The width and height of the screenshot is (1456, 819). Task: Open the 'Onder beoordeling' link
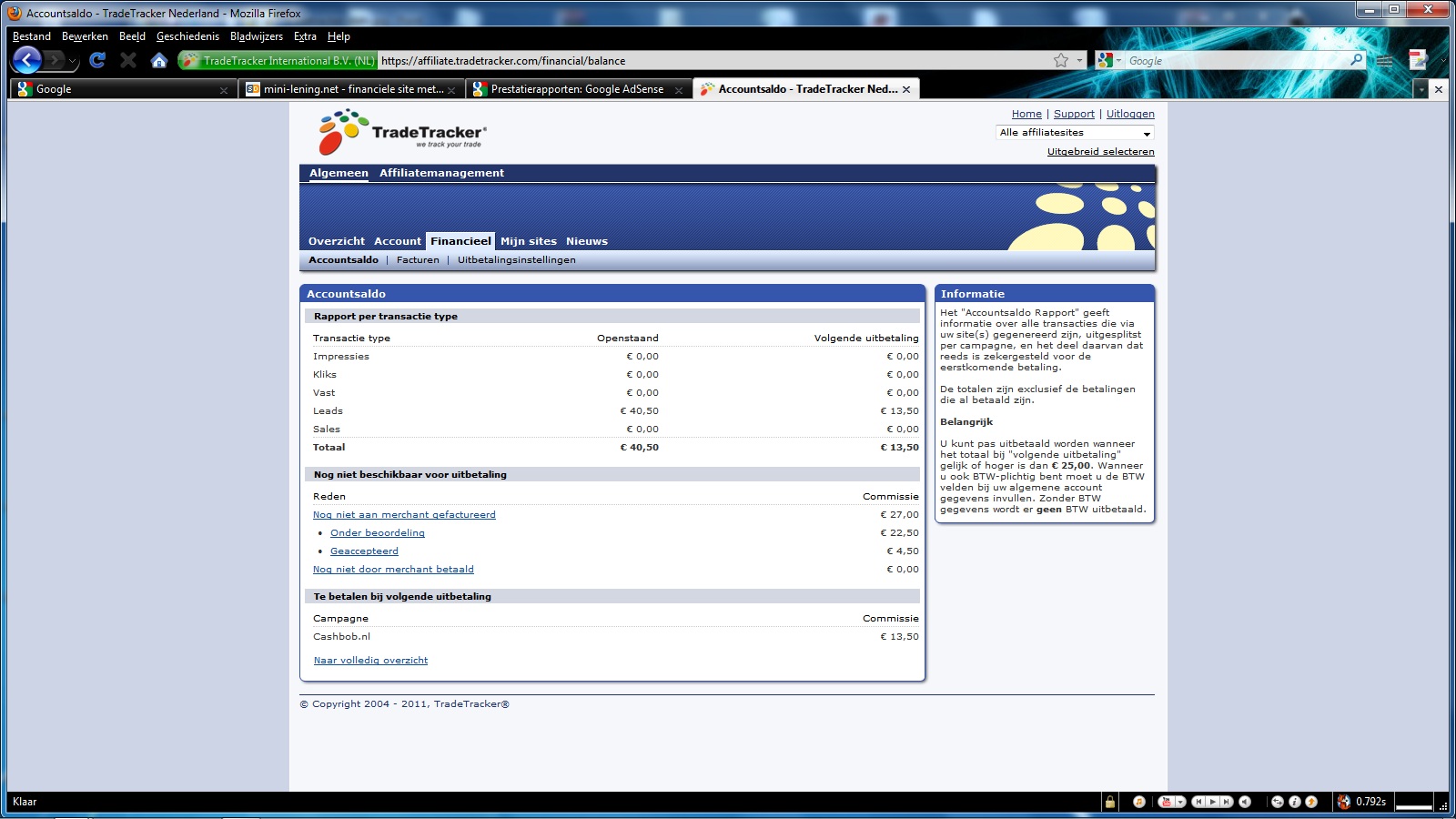point(378,533)
